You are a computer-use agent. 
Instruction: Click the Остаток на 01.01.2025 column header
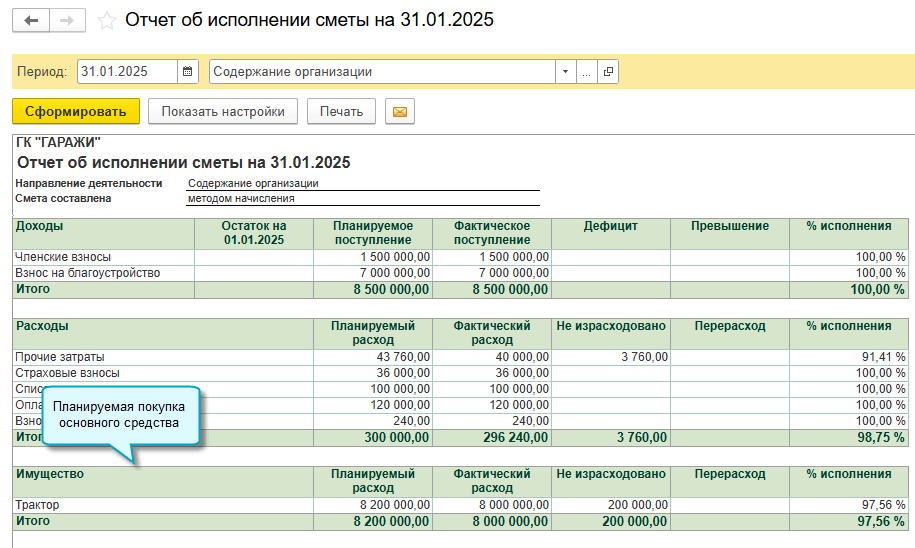pyautogui.click(x=254, y=233)
